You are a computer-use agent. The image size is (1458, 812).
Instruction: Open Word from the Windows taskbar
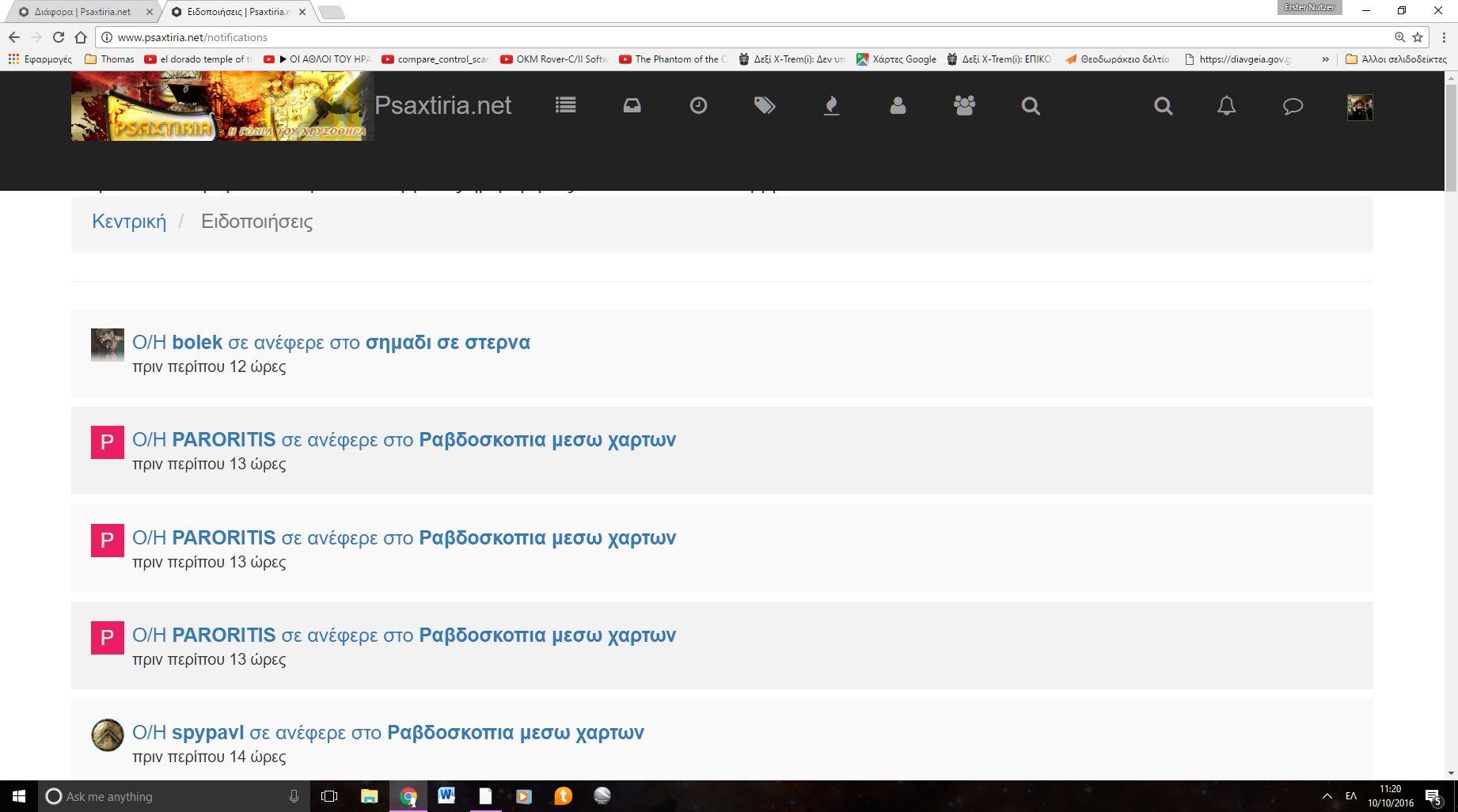coord(446,795)
